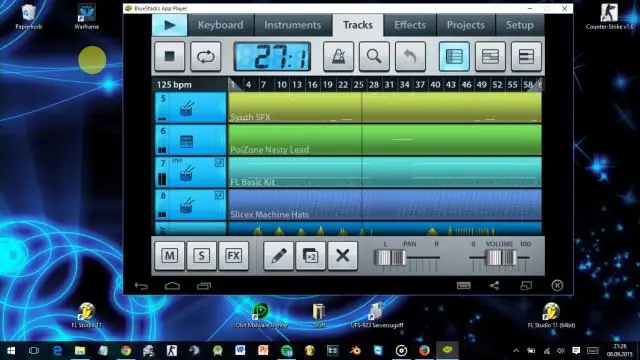The width and height of the screenshot is (640, 360).
Task: Click the PAN slider knob
Action: click(x=390, y=258)
